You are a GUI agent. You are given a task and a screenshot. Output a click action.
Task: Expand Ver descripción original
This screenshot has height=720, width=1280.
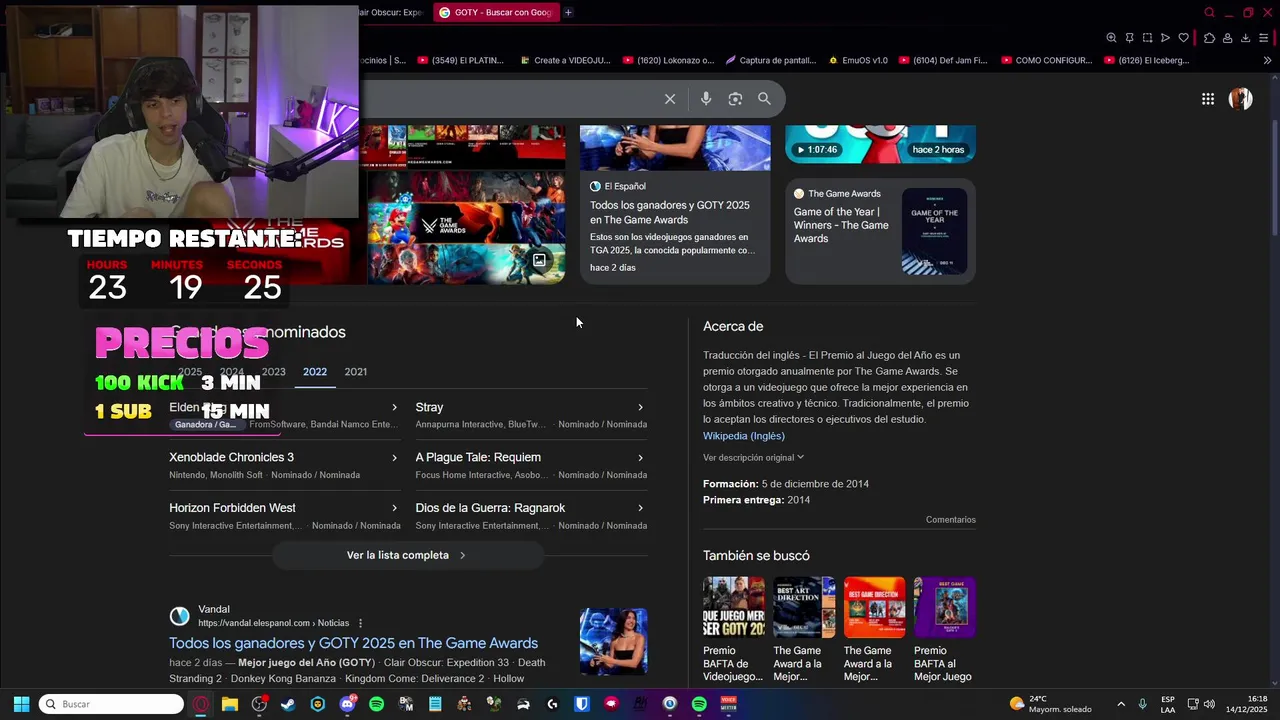coord(753,457)
